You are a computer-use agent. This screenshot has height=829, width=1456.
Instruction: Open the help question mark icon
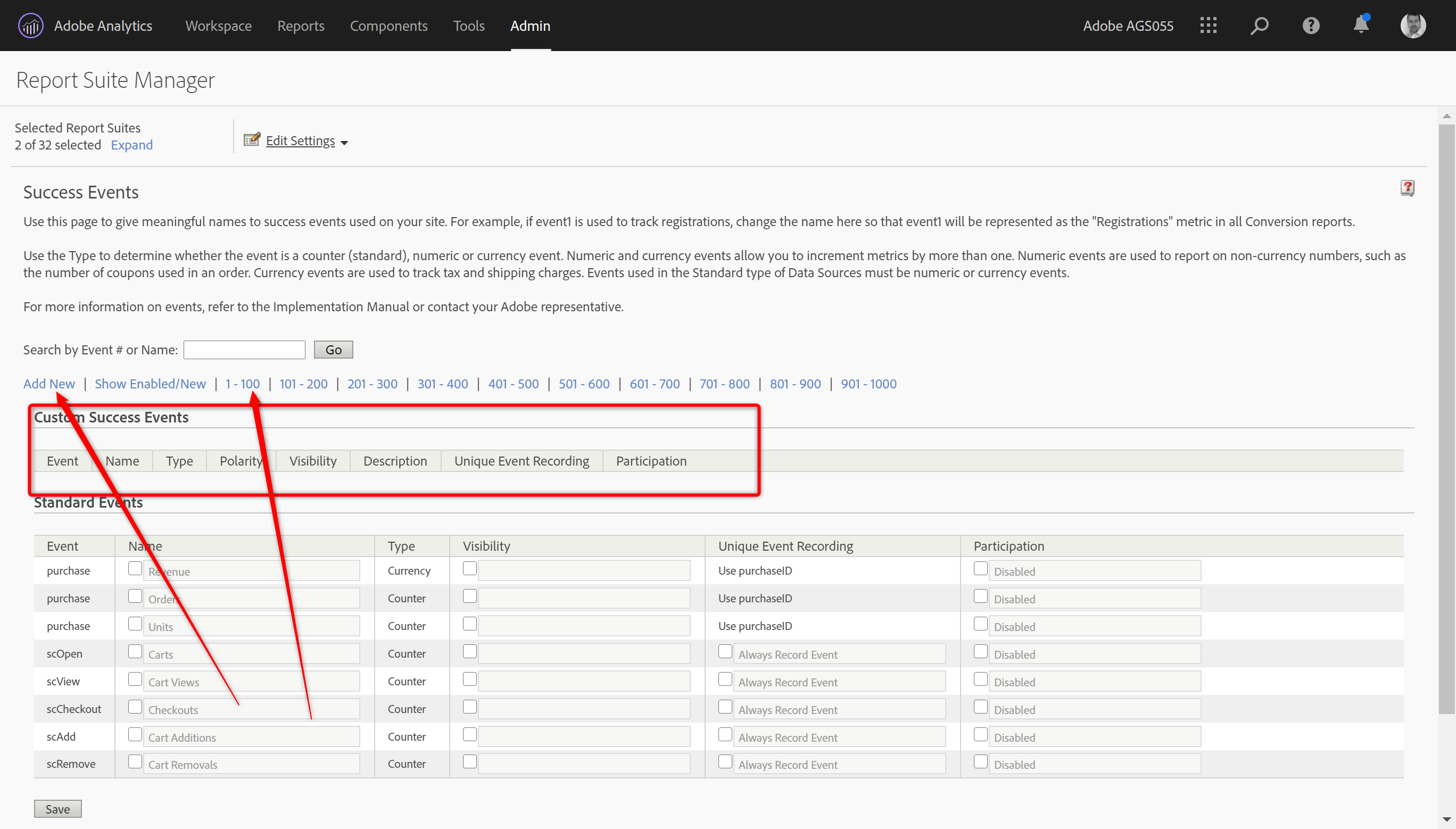(x=1310, y=26)
